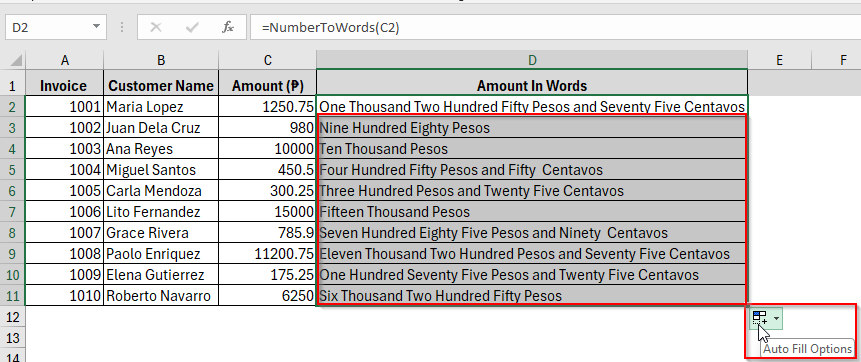
Task: Select column B header
Action: 161,60
